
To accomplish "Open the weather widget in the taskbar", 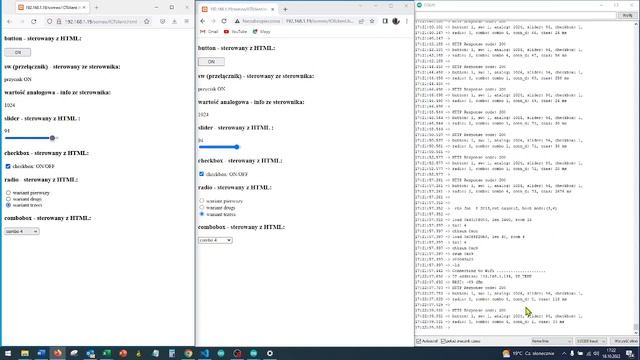I will pyautogui.click(x=528, y=353).
